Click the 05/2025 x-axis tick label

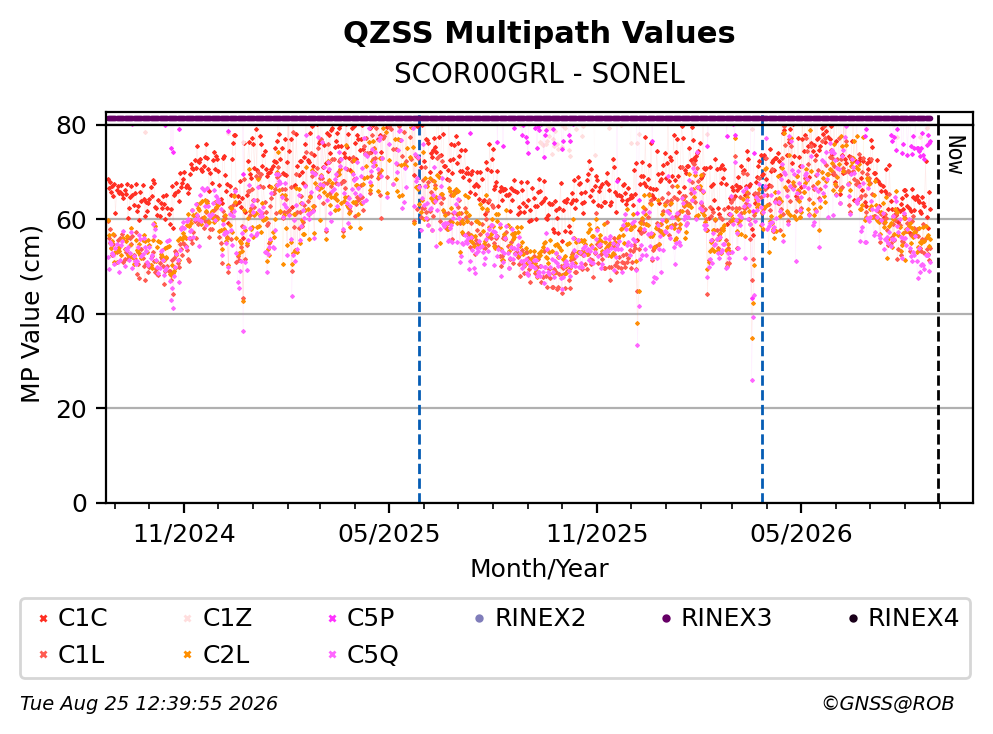[x=388, y=534]
